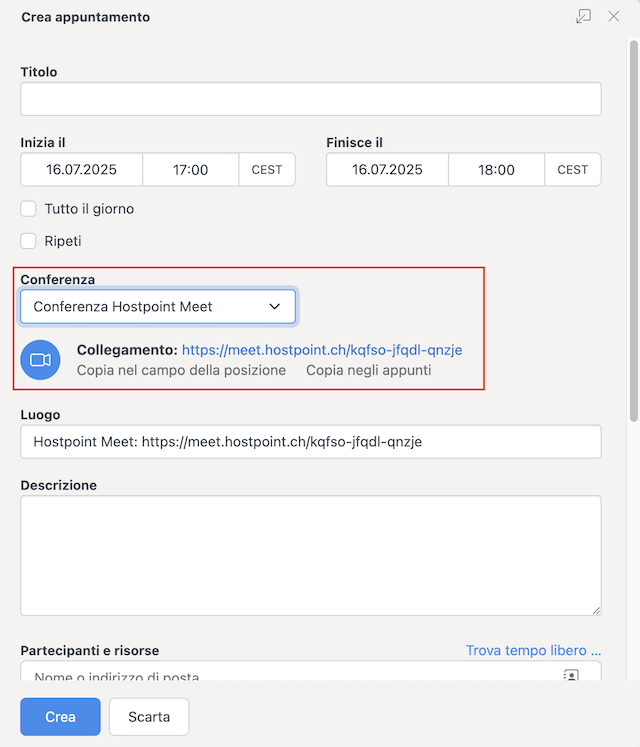Click the blue video camera icon
This screenshot has width=640, height=747.
tap(41, 360)
